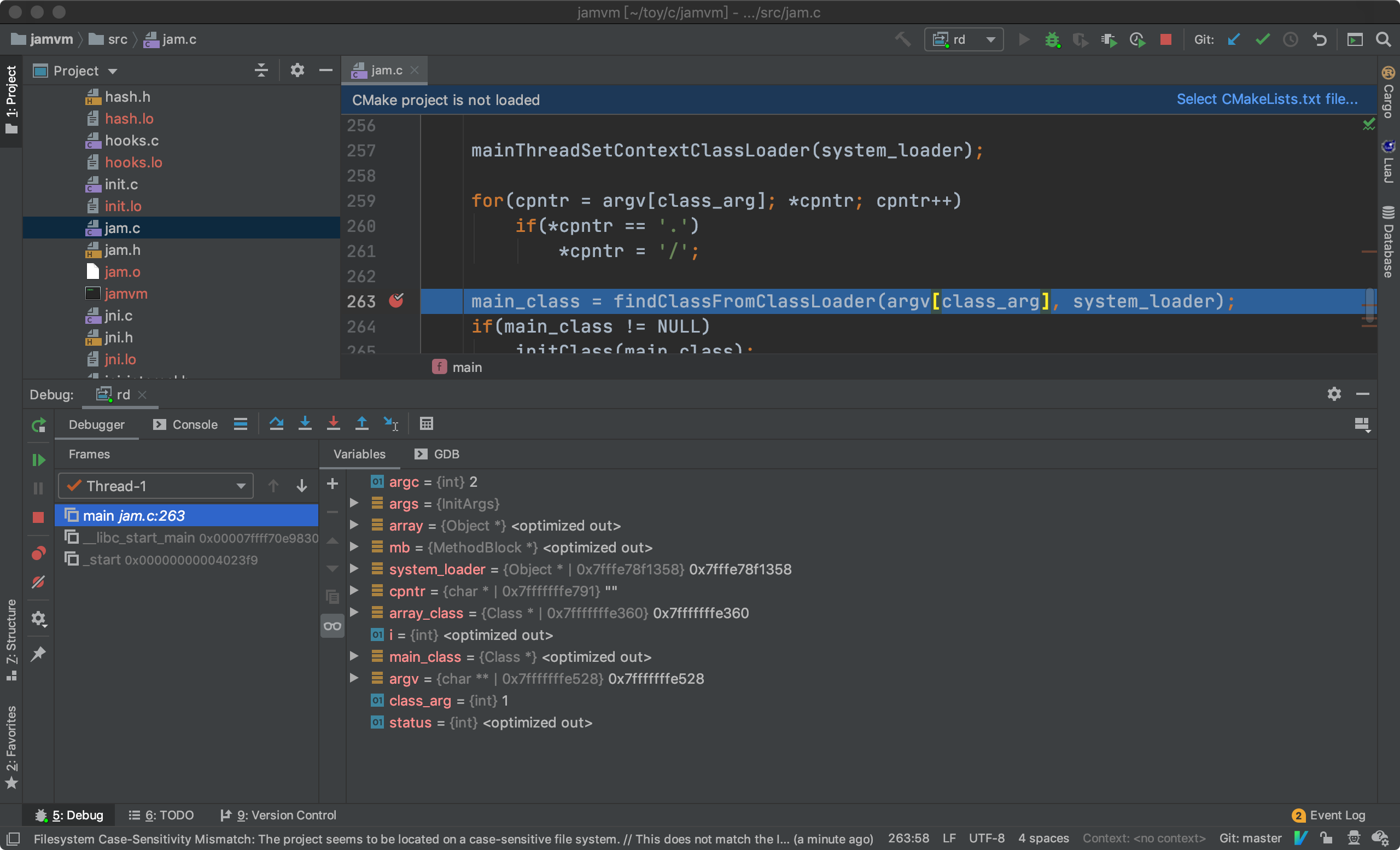1400x850 pixels.
Task: Toggle the Mute Breakpoints icon
Action: point(38,583)
